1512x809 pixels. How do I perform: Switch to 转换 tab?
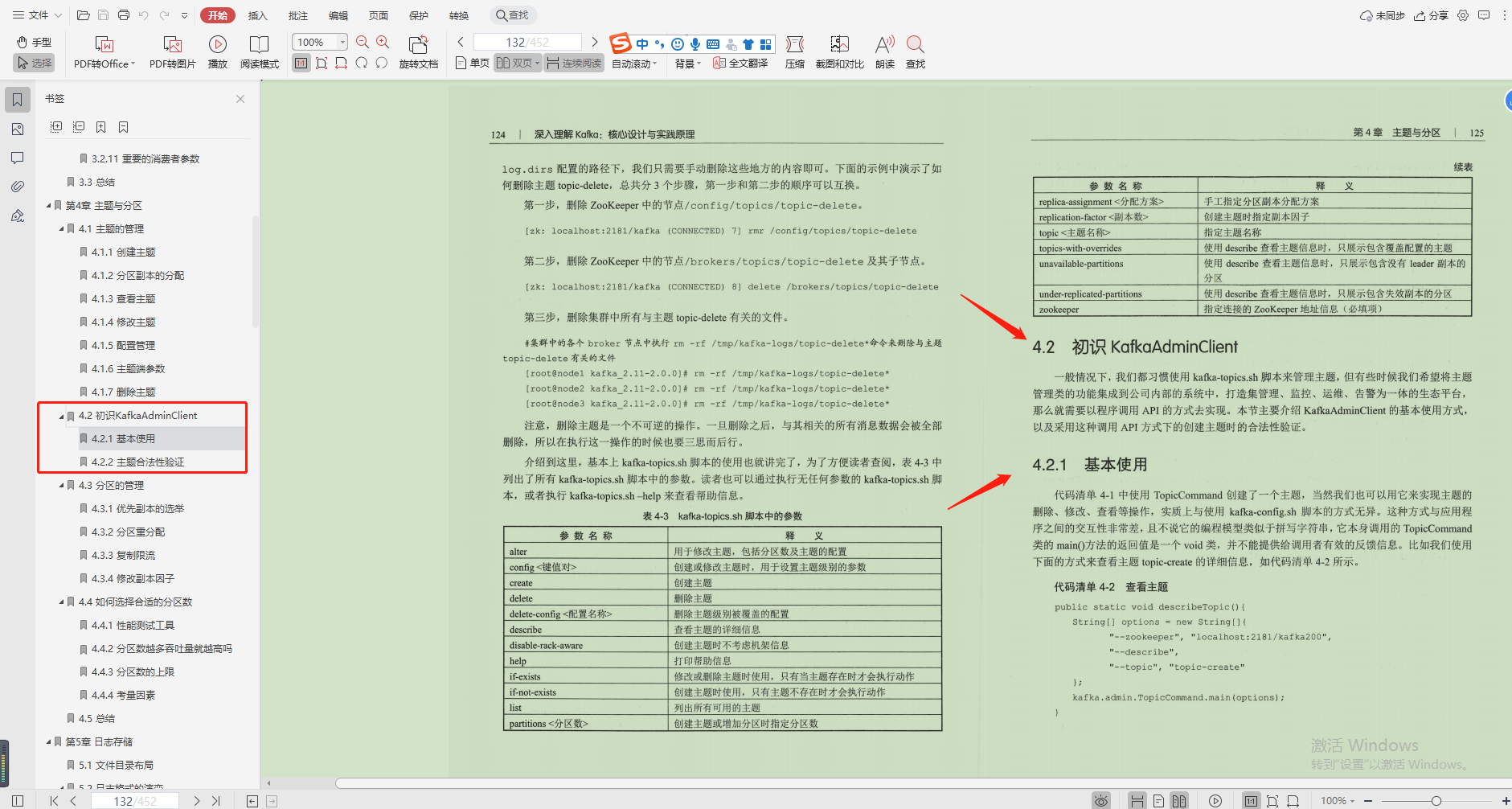coord(459,15)
